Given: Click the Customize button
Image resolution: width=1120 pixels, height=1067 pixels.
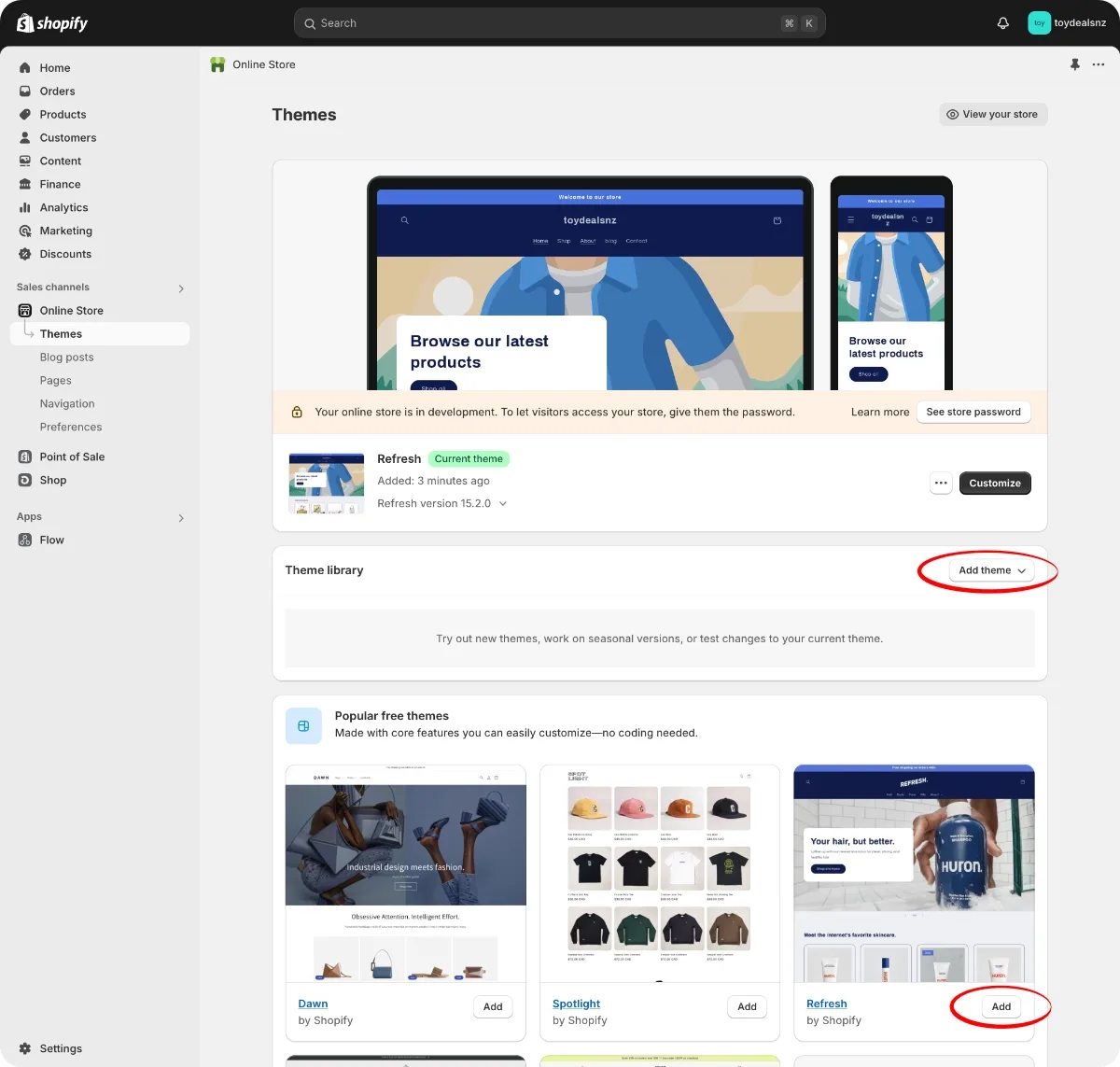Looking at the screenshot, I should pos(995,484).
